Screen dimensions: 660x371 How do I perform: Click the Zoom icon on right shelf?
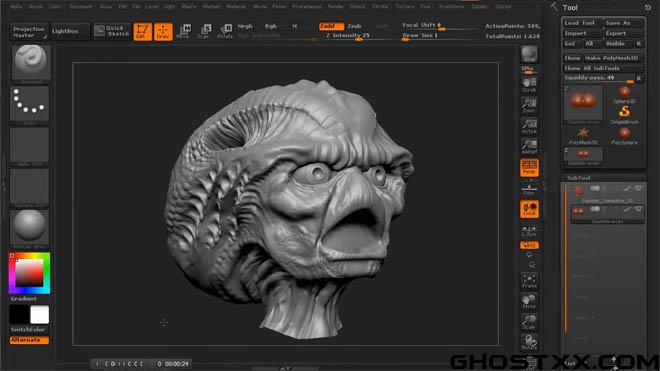pyautogui.click(x=529, y=105)
